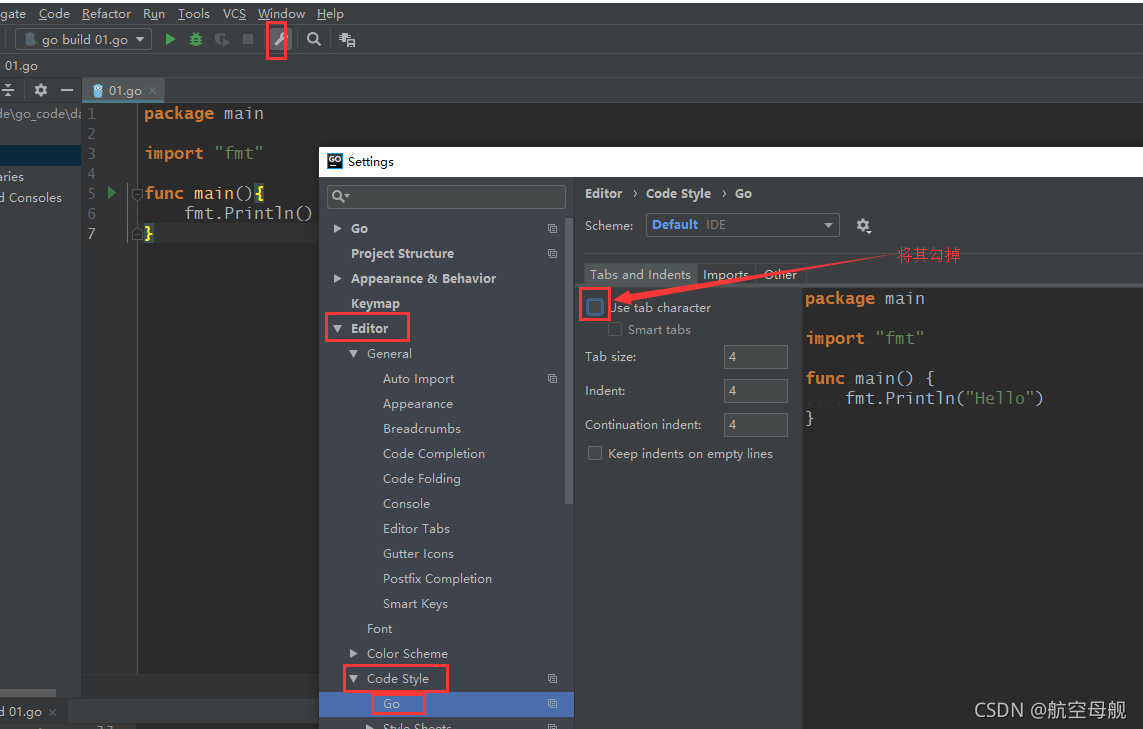The width and height of the screenshot is (1143, 729).
Task: Fold func main with gutter fold marker
Action: pyautogui.click(x=136, y=194)
